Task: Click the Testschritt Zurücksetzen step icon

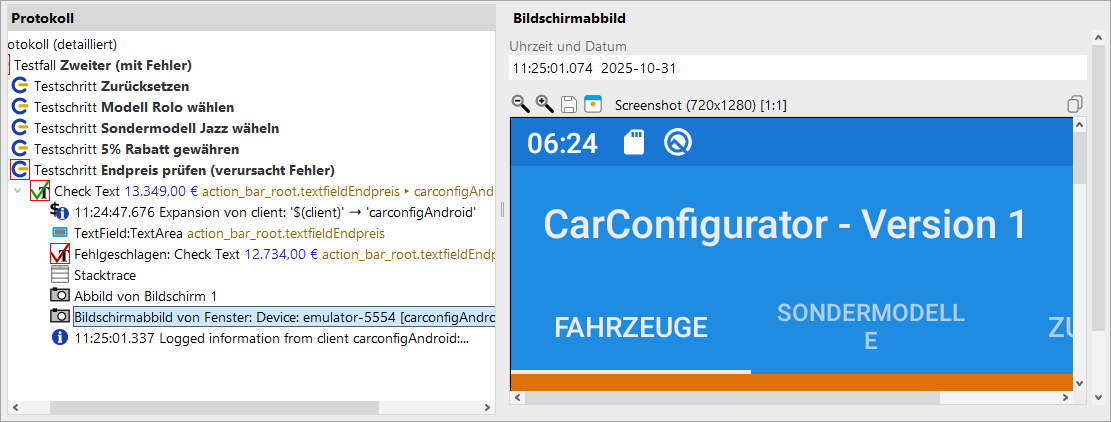Action: (20, 86)
